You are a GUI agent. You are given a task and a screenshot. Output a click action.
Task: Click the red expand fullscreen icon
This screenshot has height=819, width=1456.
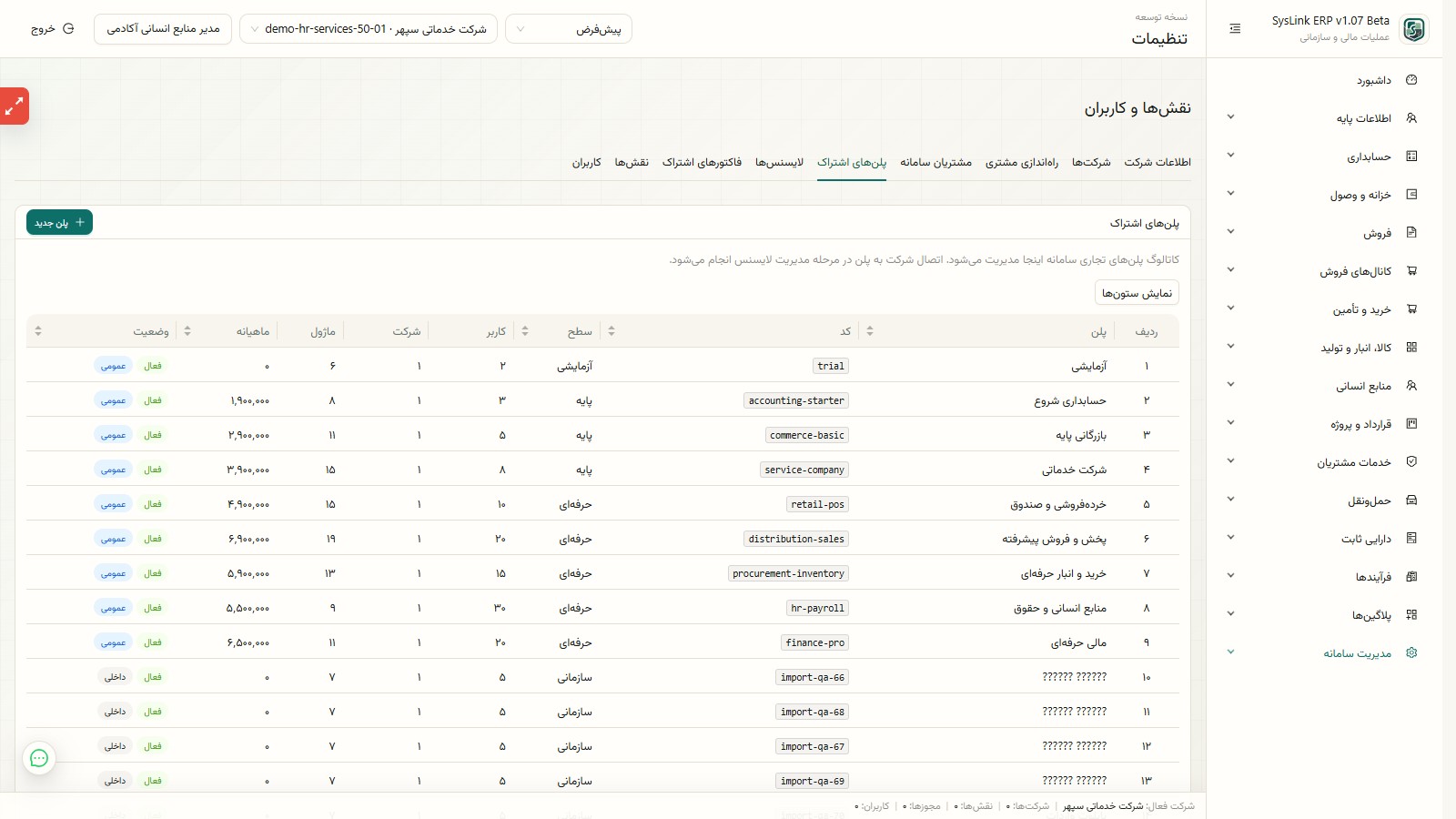14,106
